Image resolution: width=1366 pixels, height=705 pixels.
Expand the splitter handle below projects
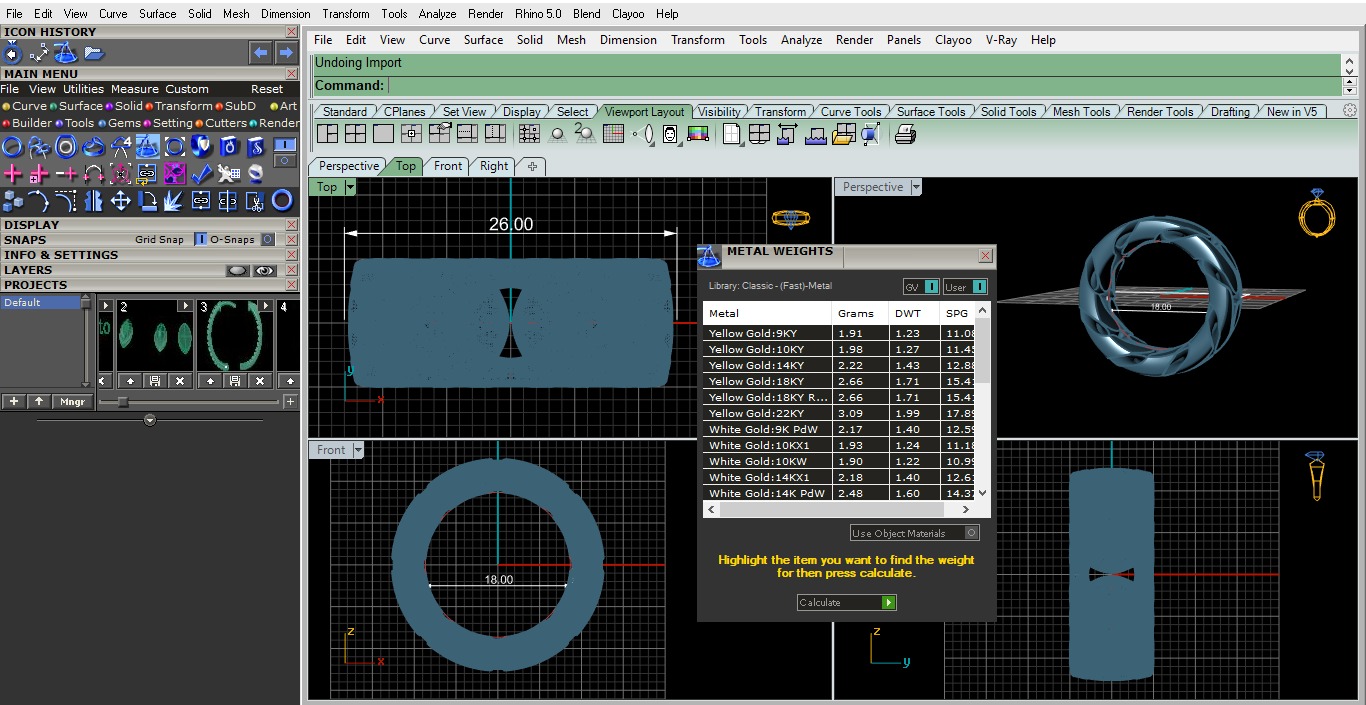(x=150, y=420)
